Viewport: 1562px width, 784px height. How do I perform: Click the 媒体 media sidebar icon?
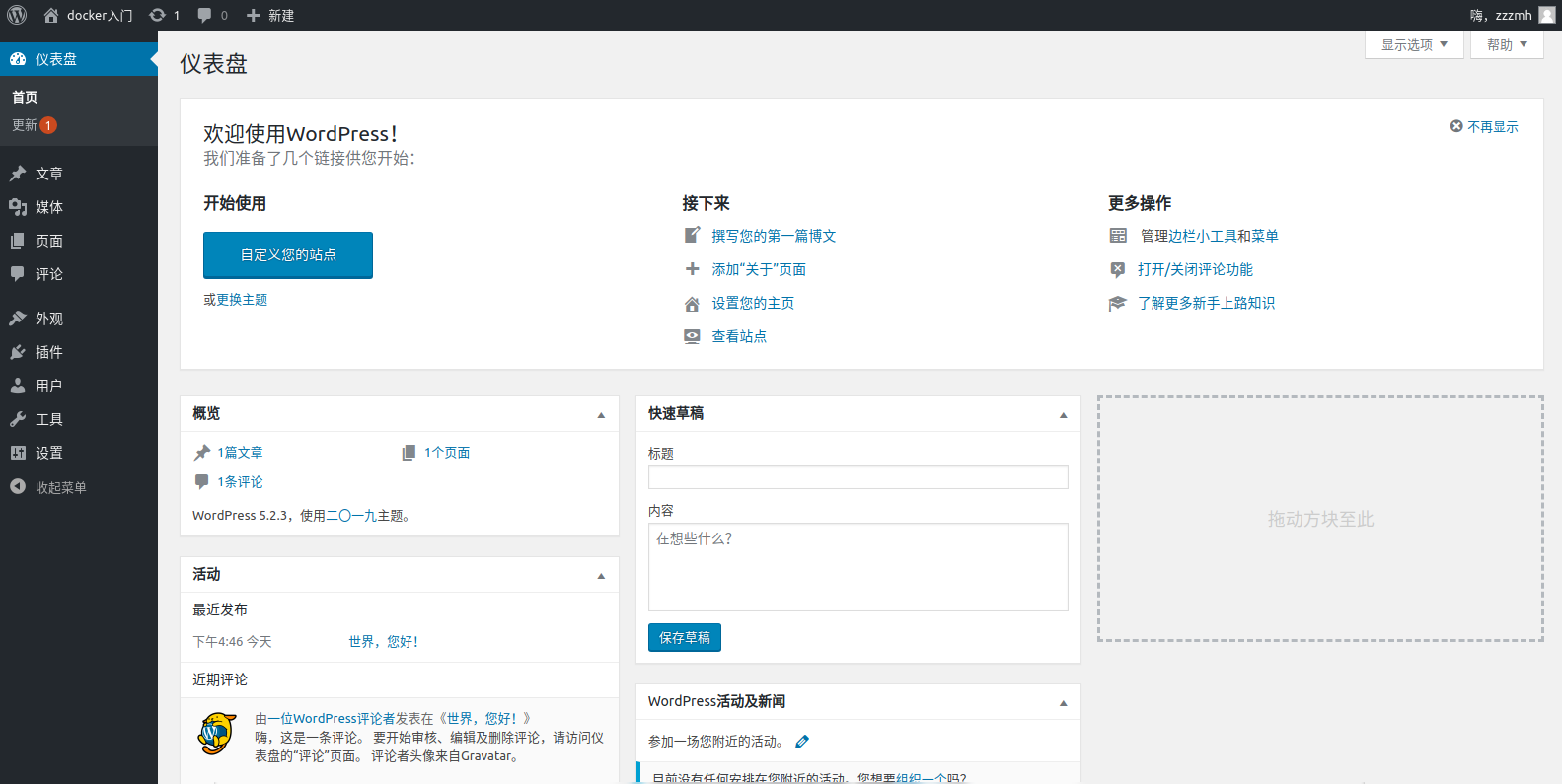point(18,207)
